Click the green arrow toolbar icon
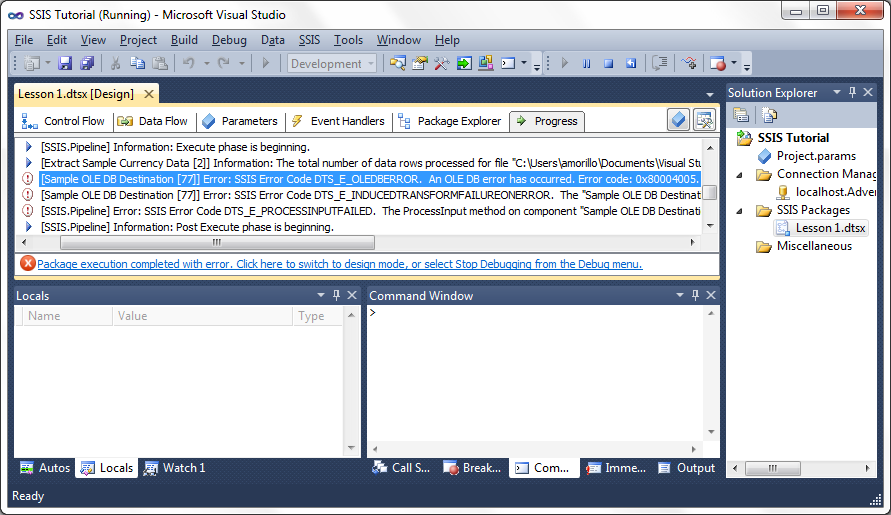The width and height of the screenshot is (891, 515). pyautogui.click(x=464, y=63)
